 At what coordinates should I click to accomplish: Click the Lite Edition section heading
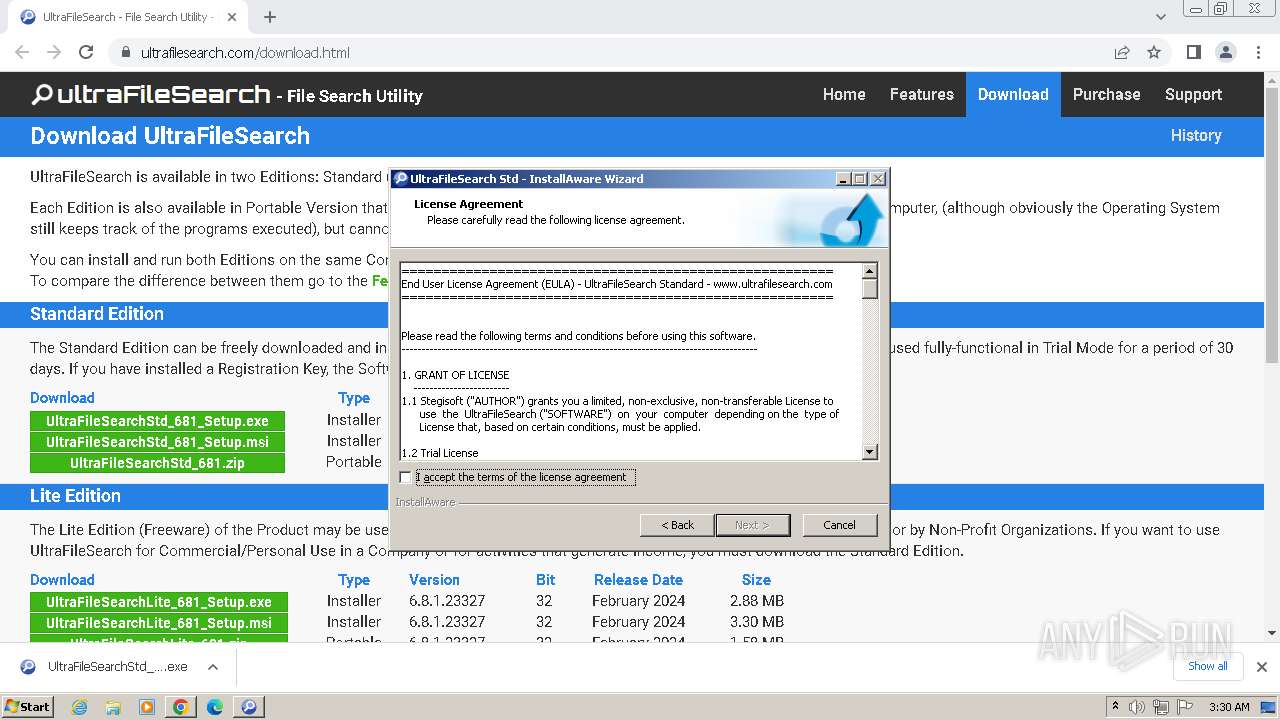(x=75, y=496)
